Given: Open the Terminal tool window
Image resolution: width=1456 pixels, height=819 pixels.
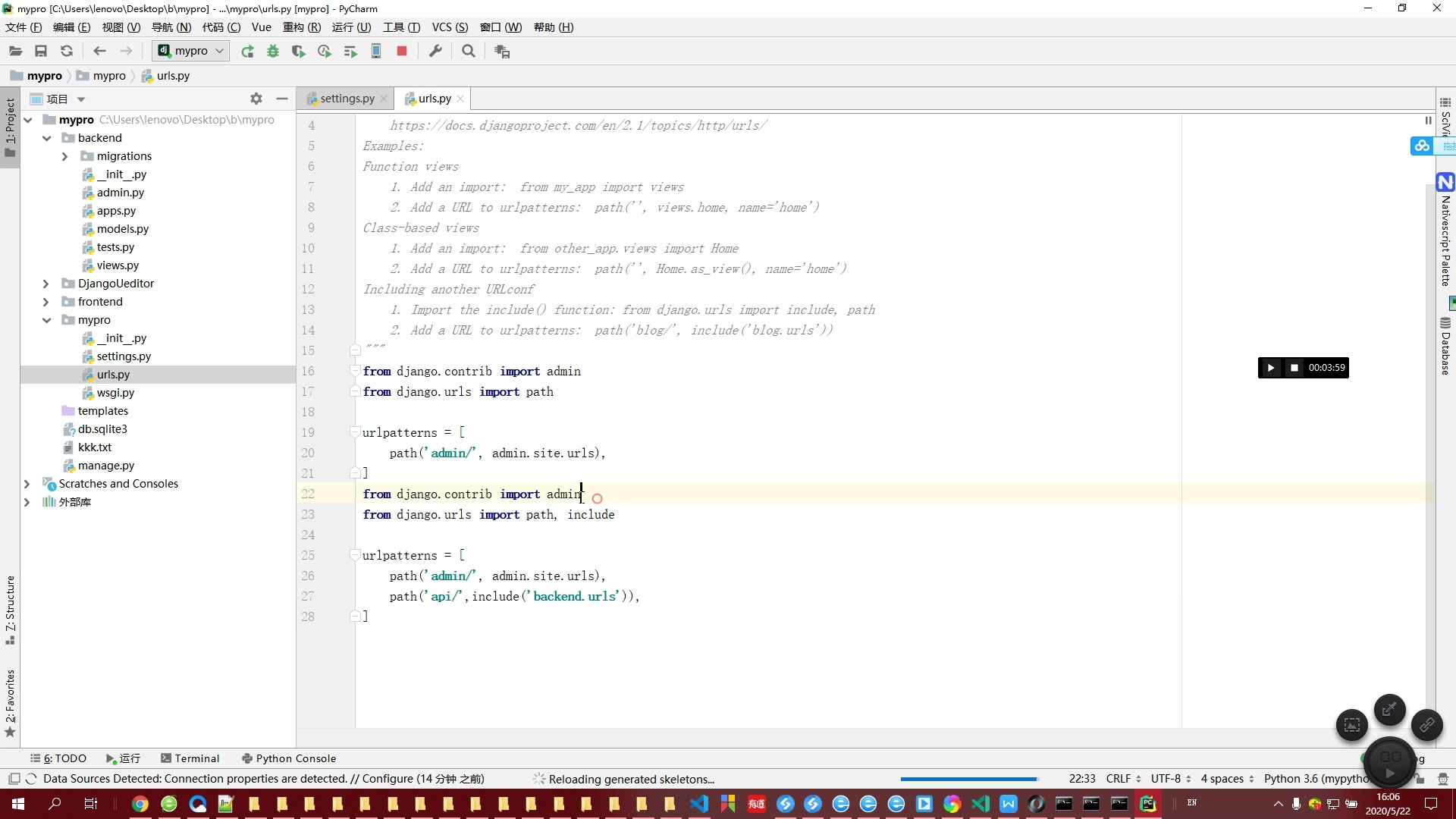Looking at the screenshot, I should click(190, 758).
